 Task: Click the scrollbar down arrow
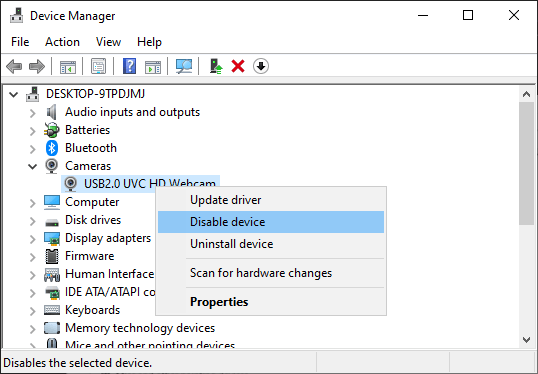point(526,340)
